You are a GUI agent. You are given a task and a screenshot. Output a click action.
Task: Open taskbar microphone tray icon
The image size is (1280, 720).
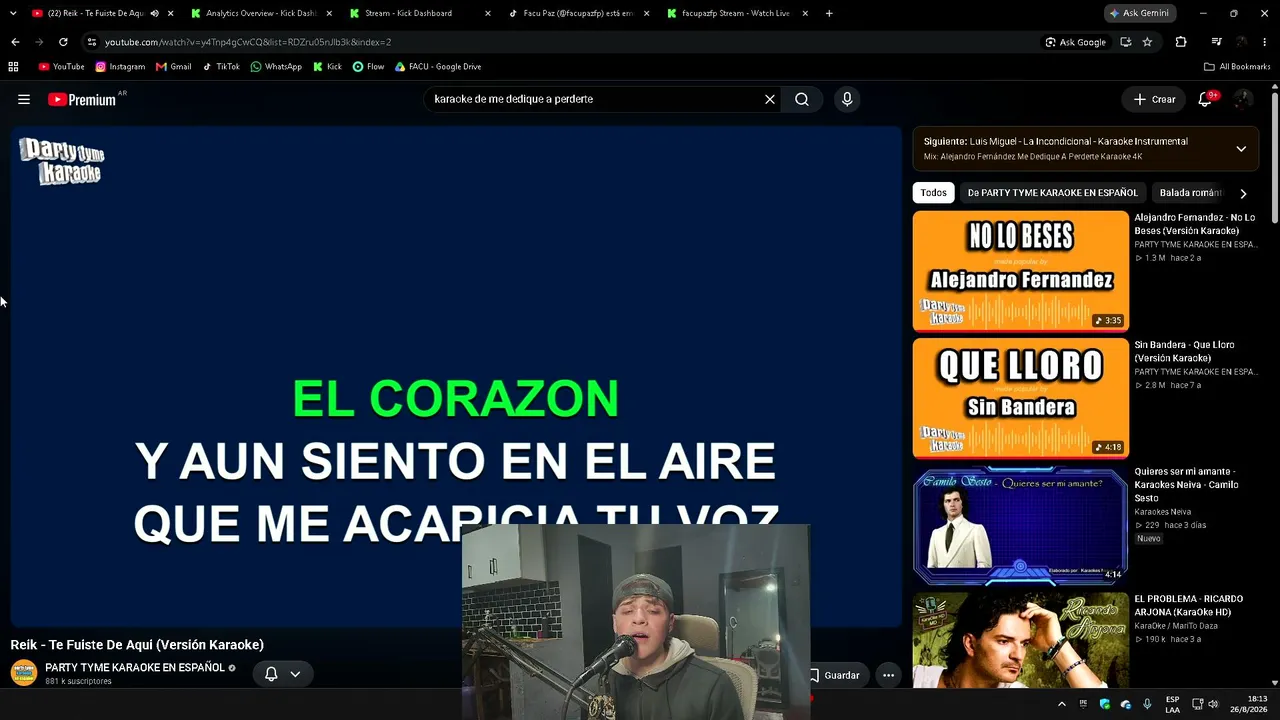pyautogui.click(x=1147, y=704)
